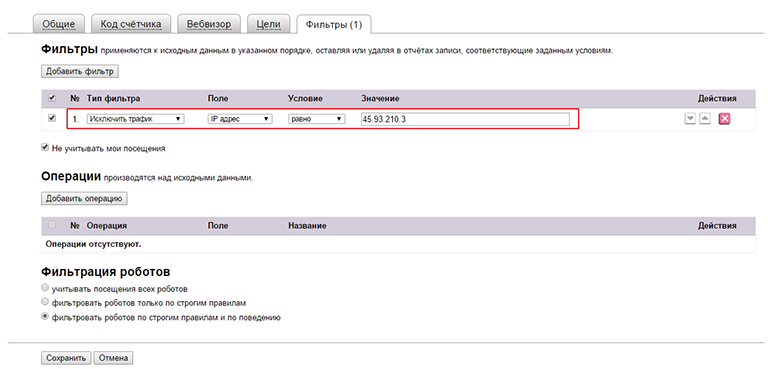Select 'учитывать посещения всех роботов' option

pyautogui.click(x=45, y=288)
